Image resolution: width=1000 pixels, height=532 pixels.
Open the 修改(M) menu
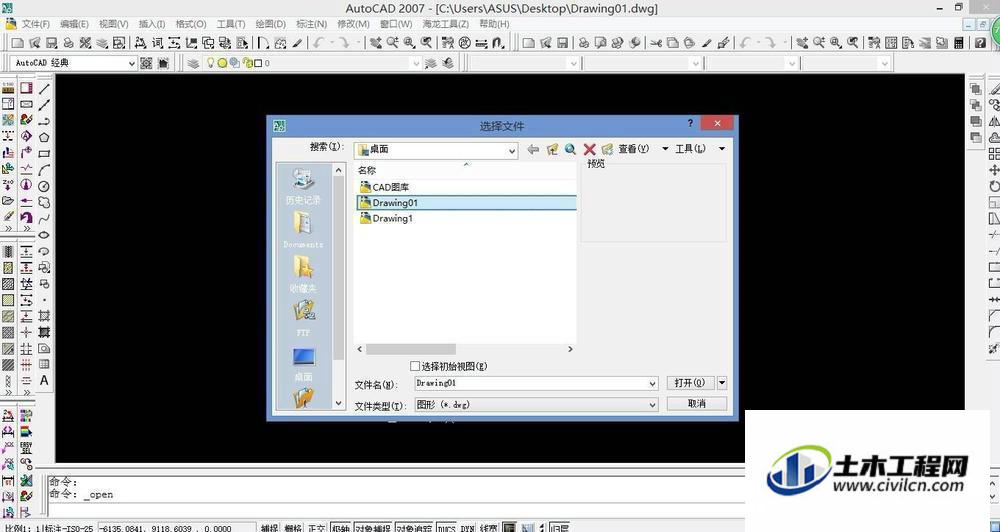[x=353, y=24]
